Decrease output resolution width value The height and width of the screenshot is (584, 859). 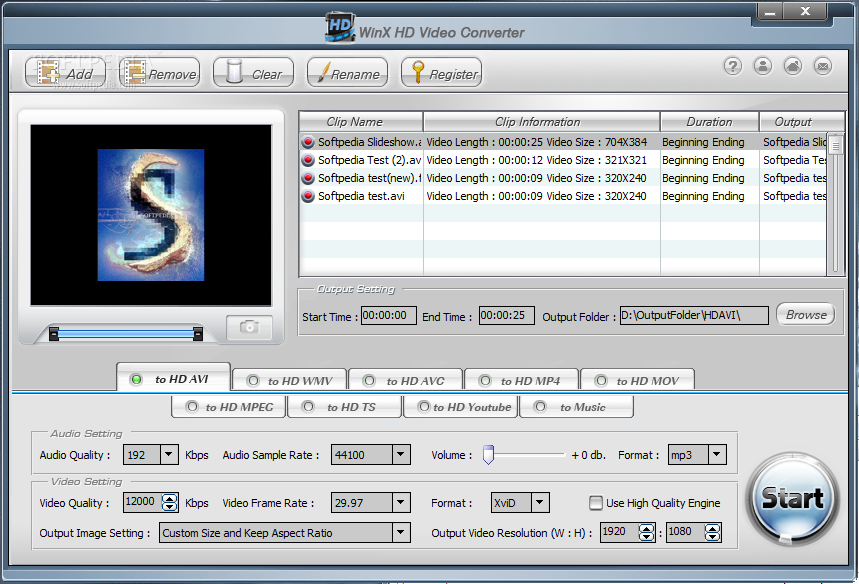coord(646,537)
